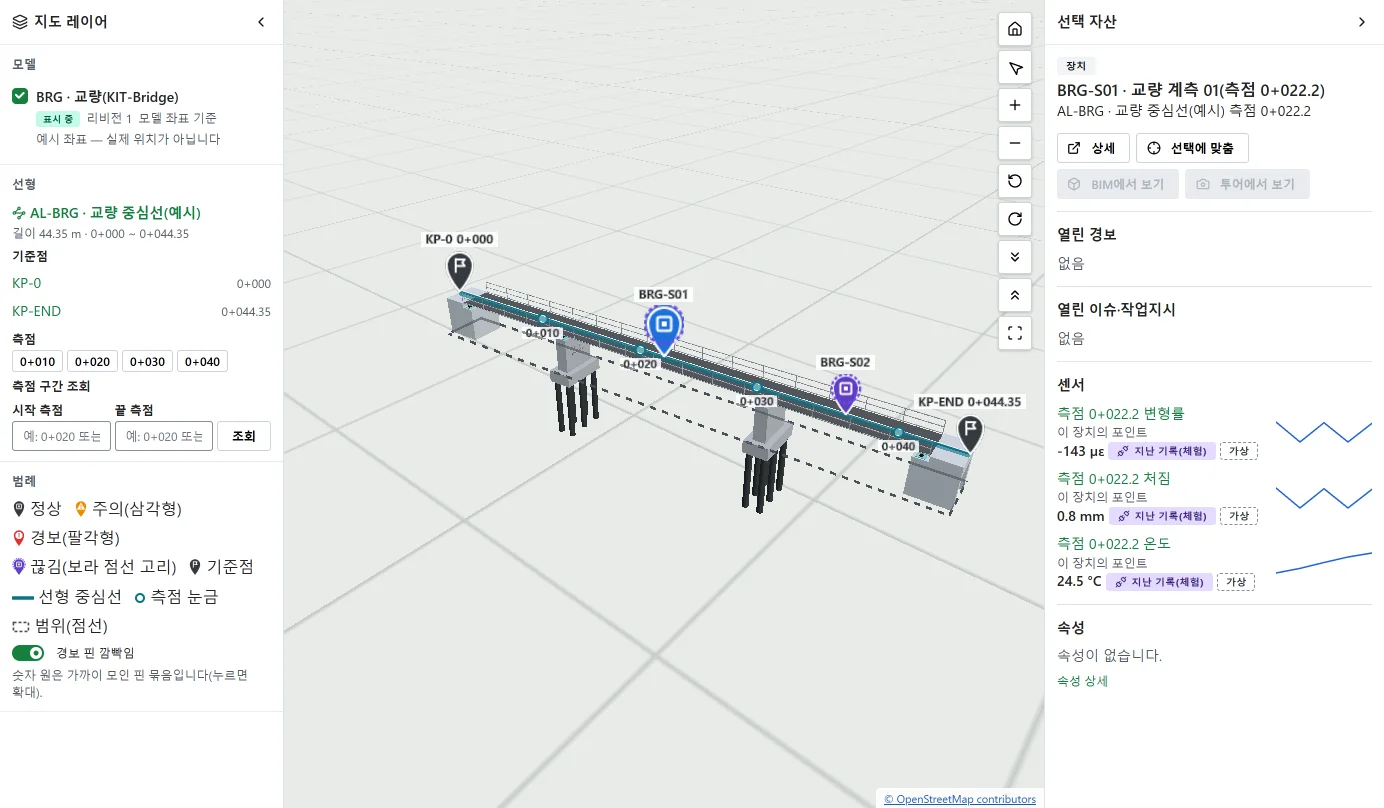1384x808 pixels.
Task: Tilt the map up with double chevron
Action: coord(1015,295)
